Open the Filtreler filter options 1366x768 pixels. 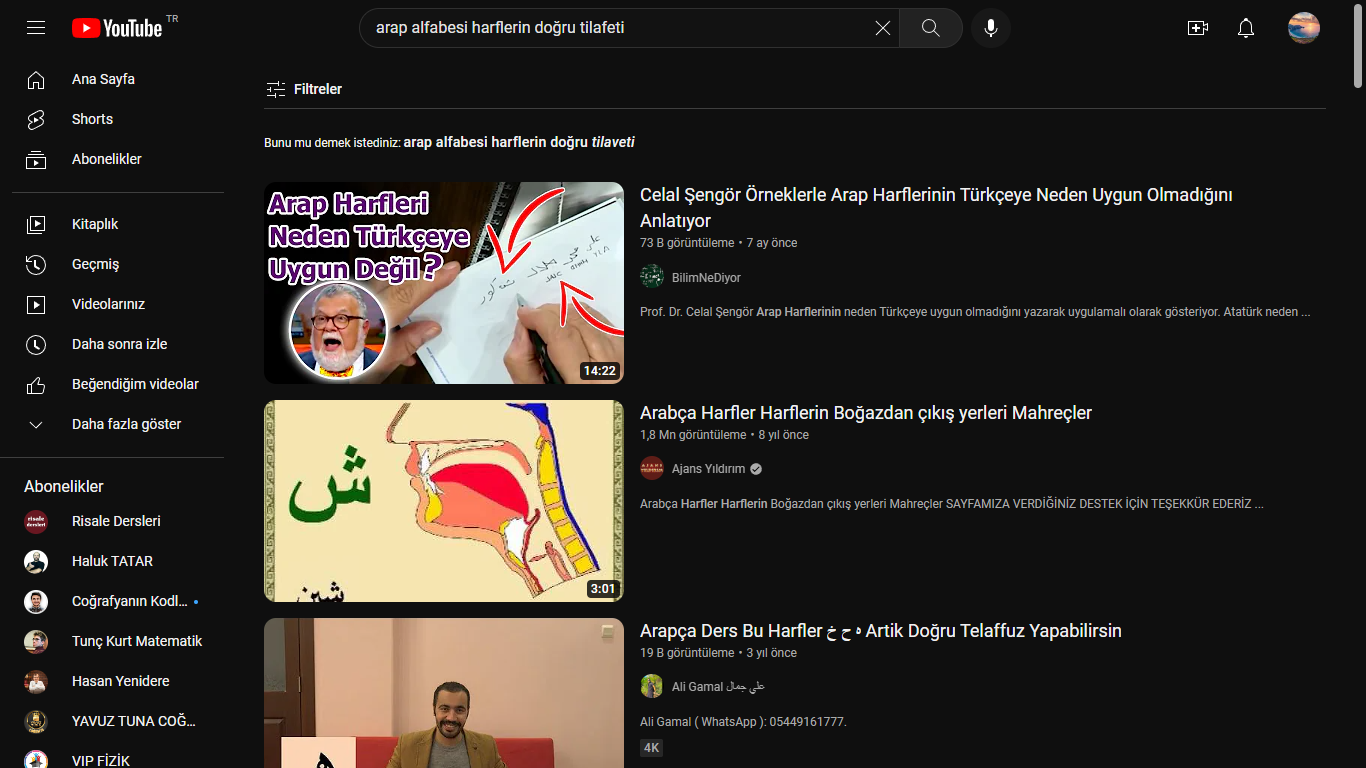[x=304, y=89]
